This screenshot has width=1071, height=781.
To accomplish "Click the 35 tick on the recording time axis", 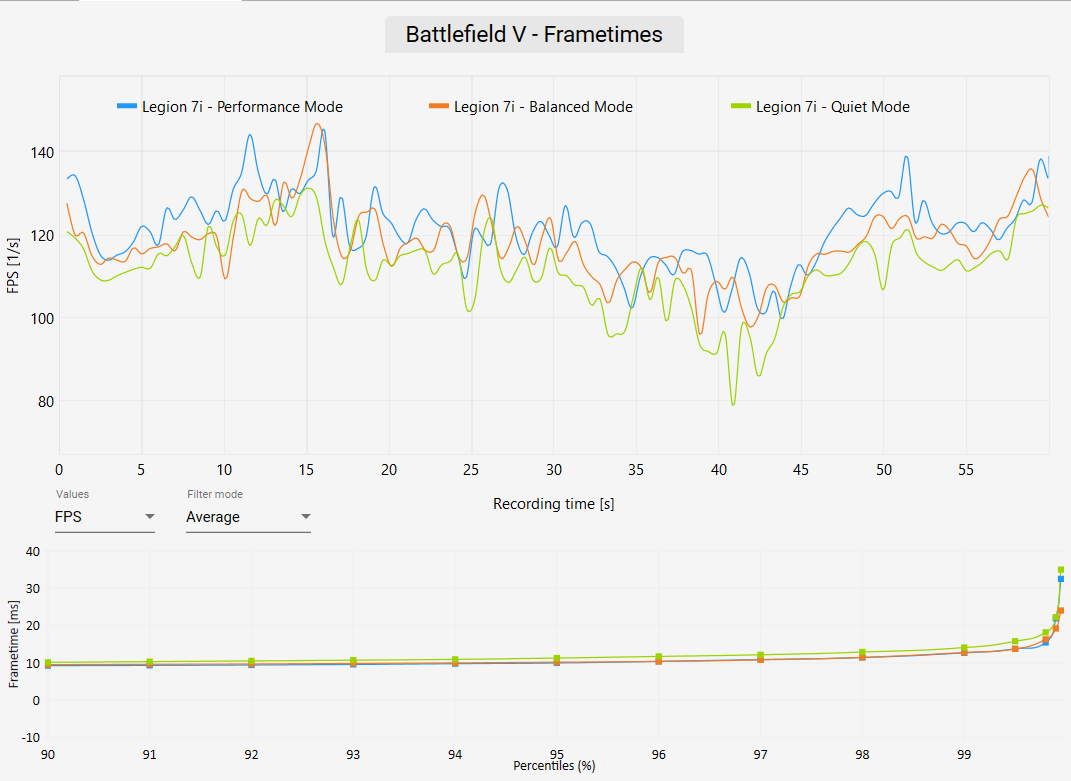I will (636, 470).
